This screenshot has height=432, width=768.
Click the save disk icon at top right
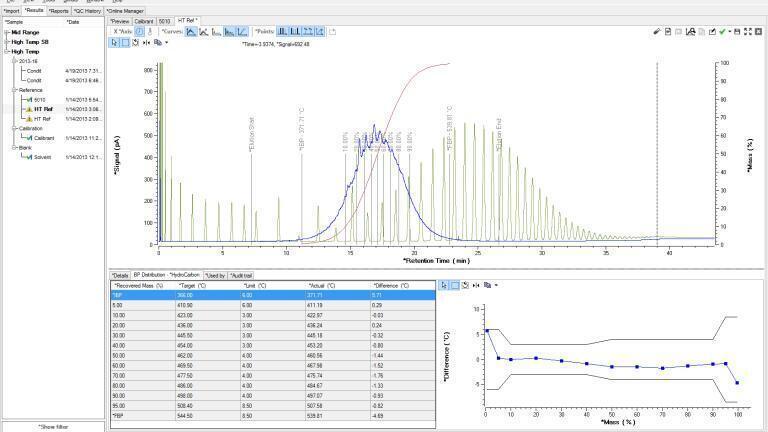(737, 31)
